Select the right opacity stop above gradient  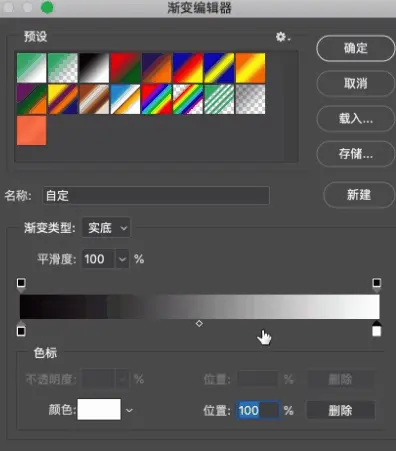377,285
